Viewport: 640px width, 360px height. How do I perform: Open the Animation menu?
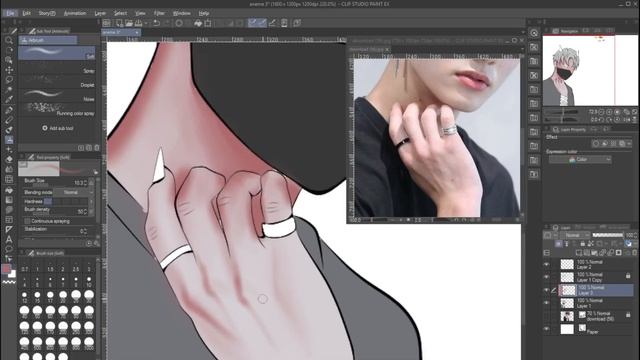(75, 13)
